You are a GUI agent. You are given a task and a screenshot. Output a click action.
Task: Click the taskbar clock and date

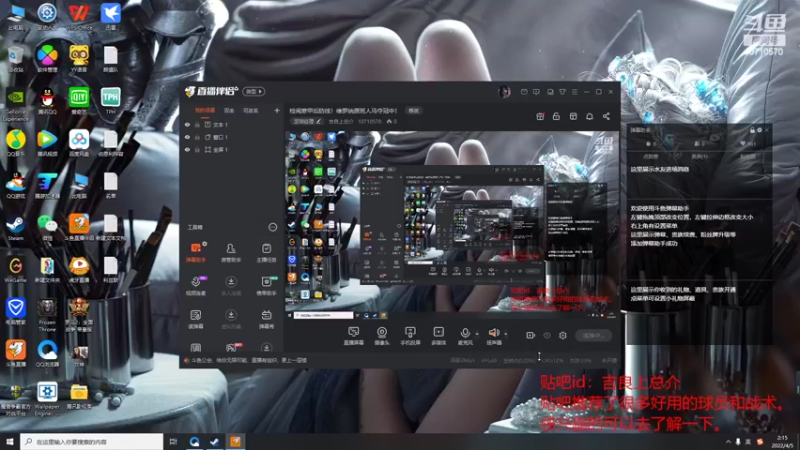782,441
